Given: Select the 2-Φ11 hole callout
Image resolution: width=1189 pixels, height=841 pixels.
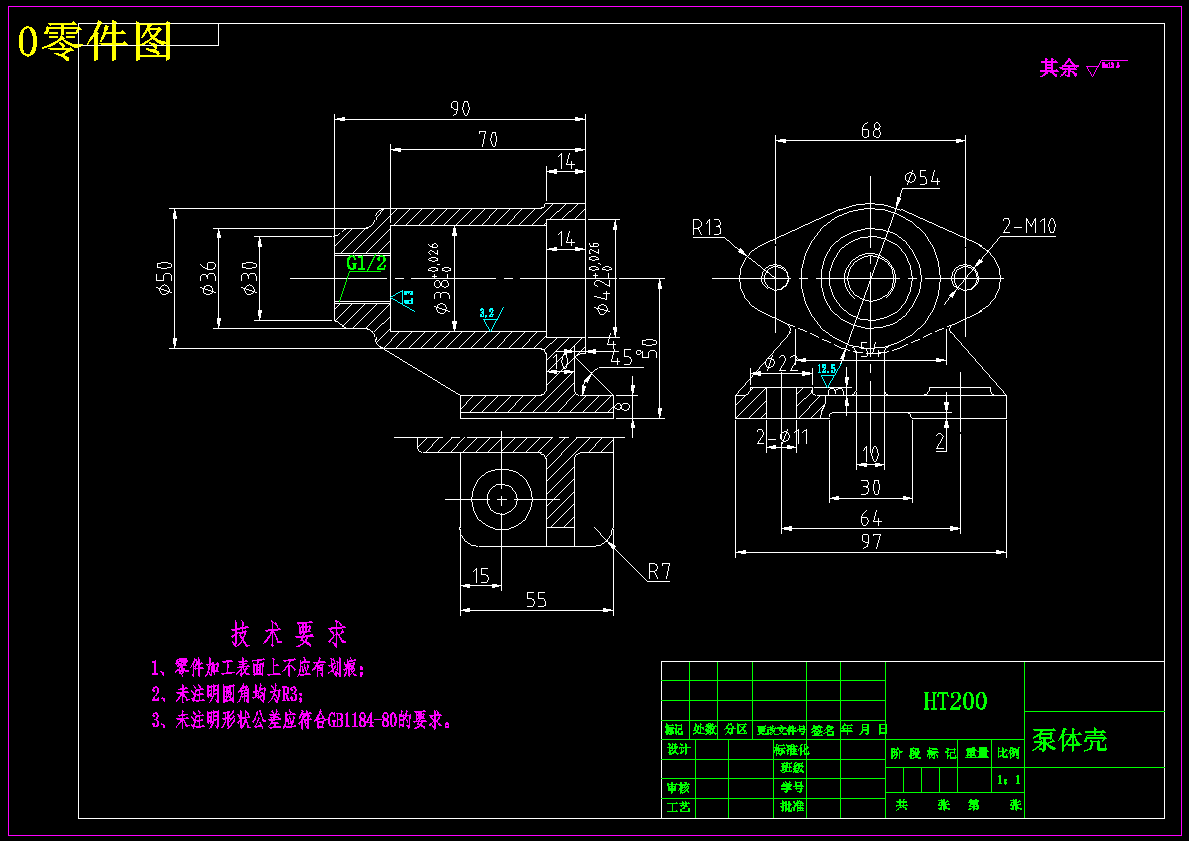Looking at the screenshot, I should click(783, 437).
